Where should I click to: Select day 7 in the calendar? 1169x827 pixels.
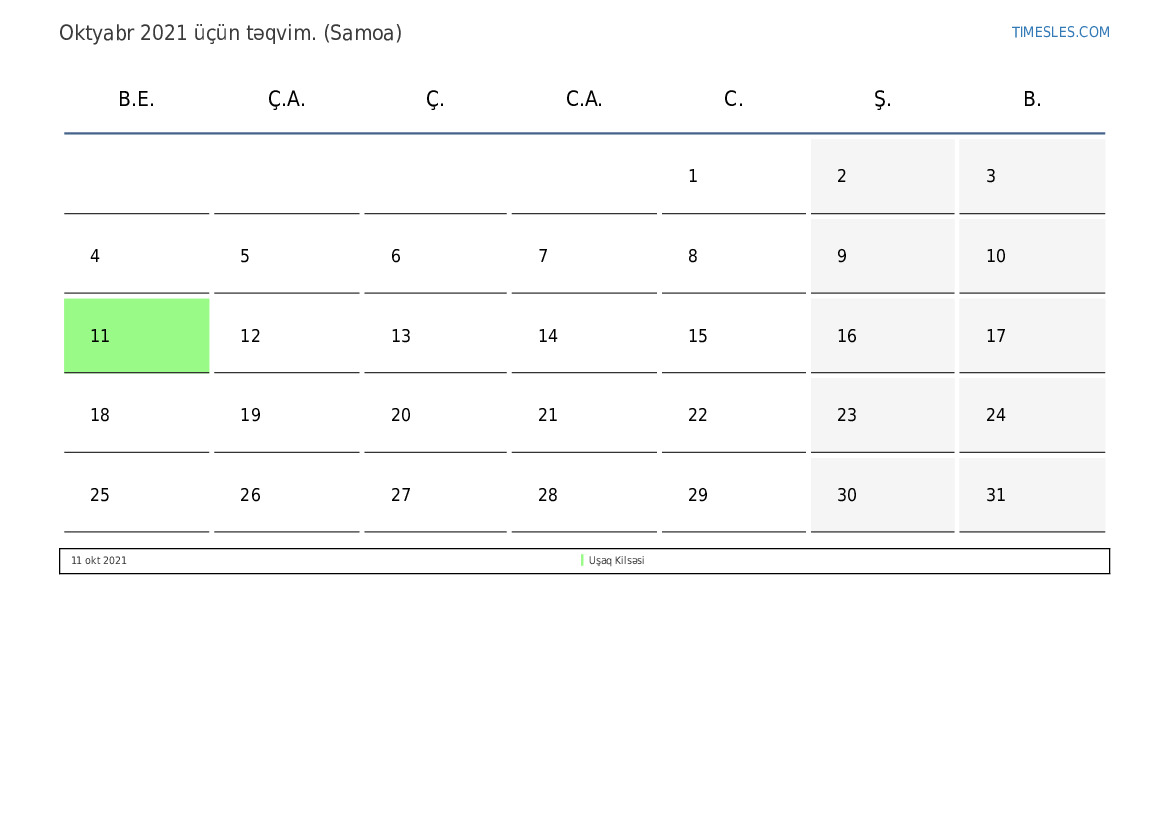pyautogui.click(x=584, y=256)
